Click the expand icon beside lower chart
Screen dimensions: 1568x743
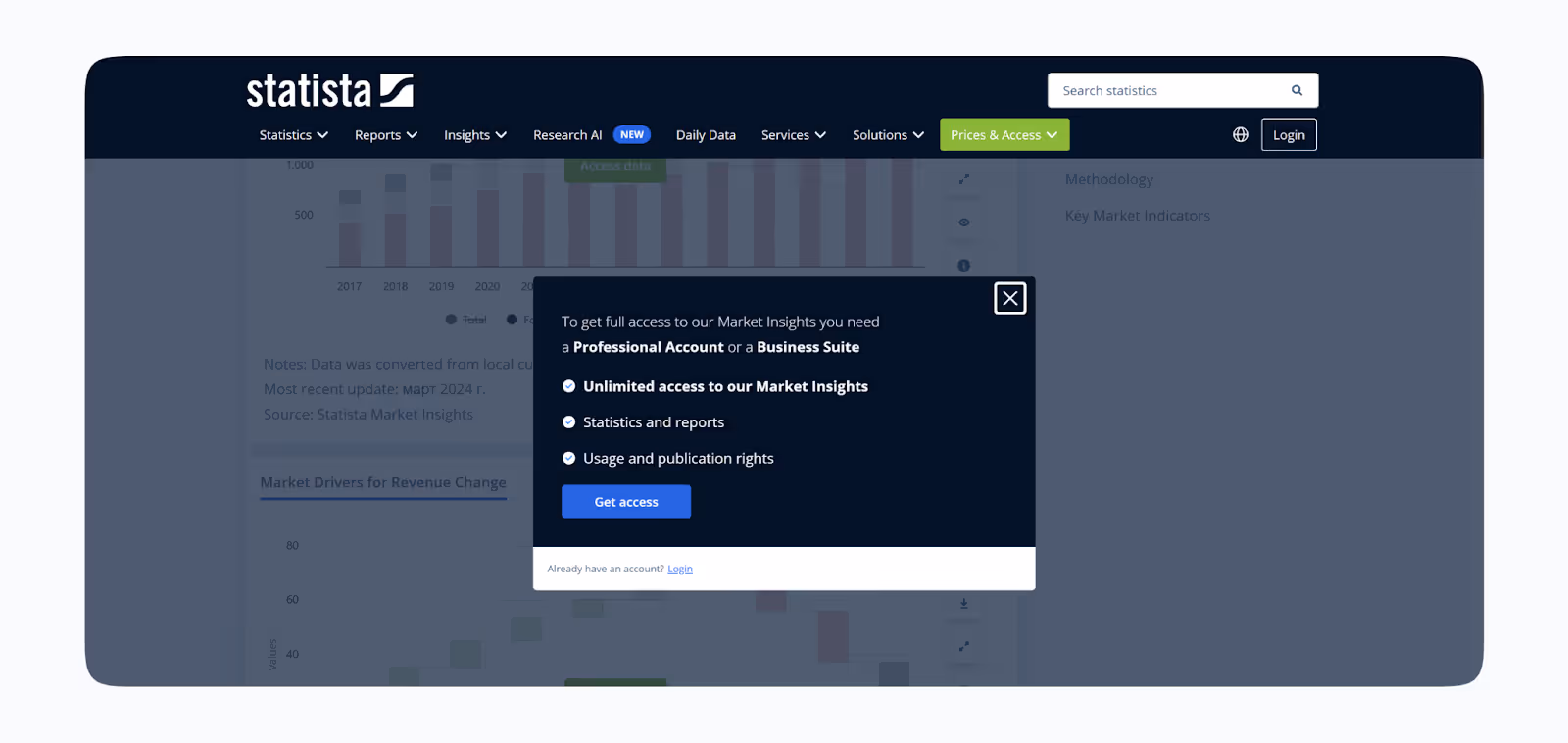tap(964, 646)
